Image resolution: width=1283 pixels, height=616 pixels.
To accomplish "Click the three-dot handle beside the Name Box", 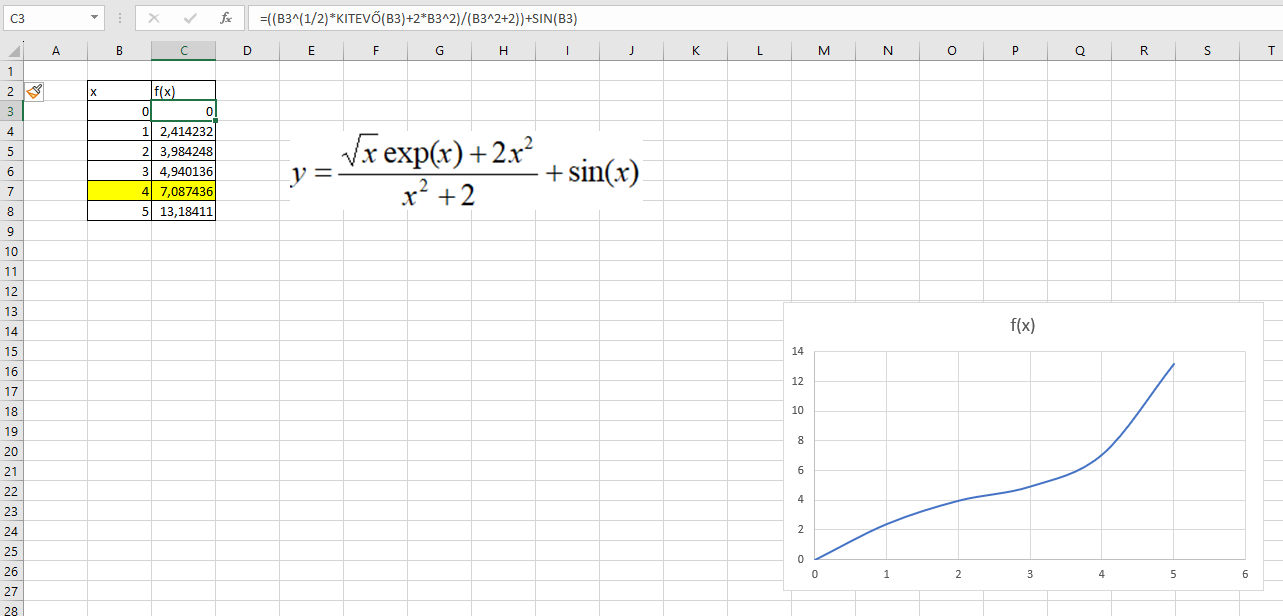I will click(120, 18).
